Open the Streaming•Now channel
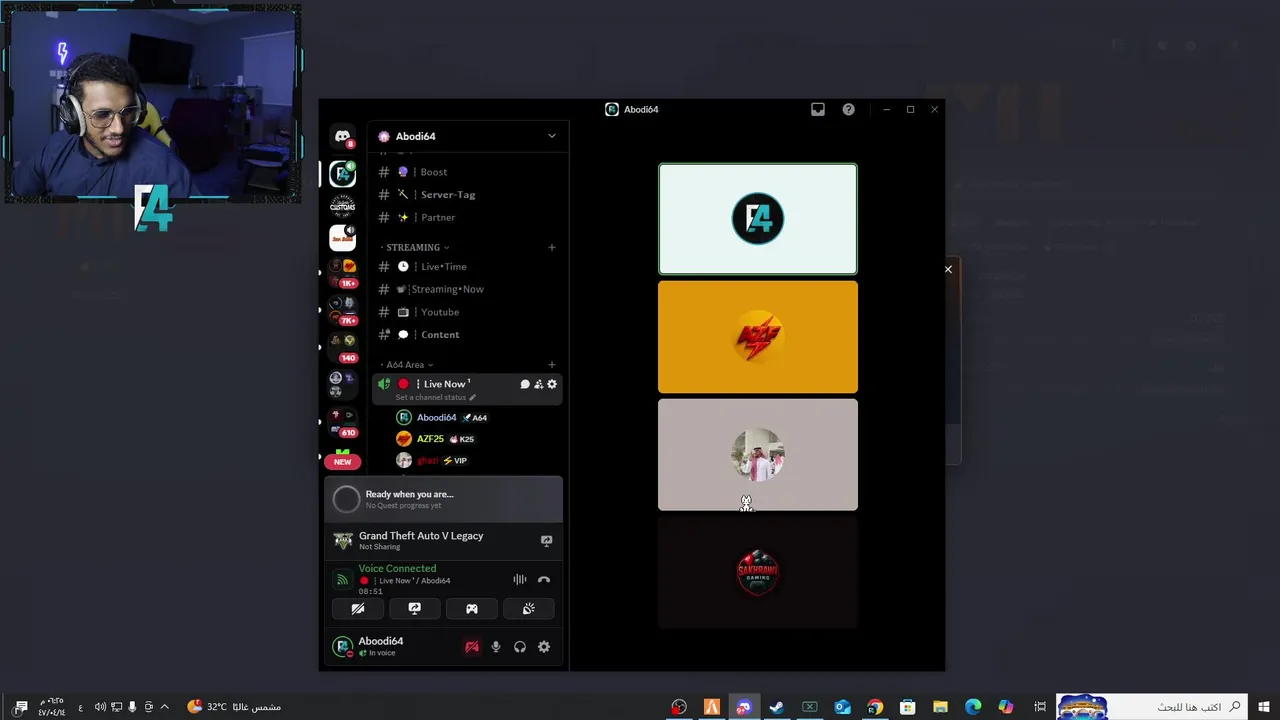Screen dimensions: 1280x720 click(466, 289)
